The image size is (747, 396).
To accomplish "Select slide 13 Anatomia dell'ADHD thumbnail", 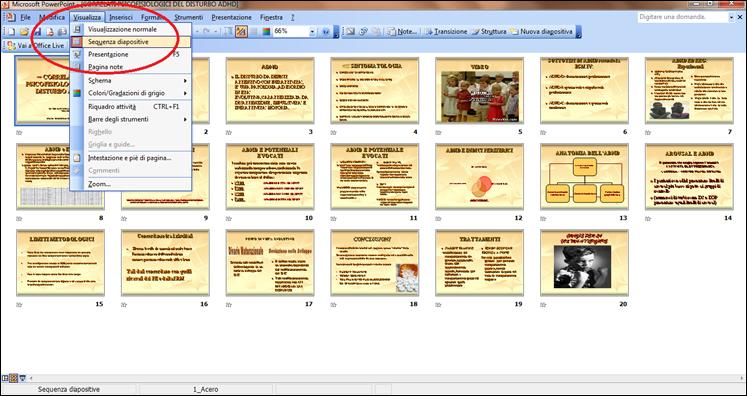I will pyautogui.click(x=585, y=177).
